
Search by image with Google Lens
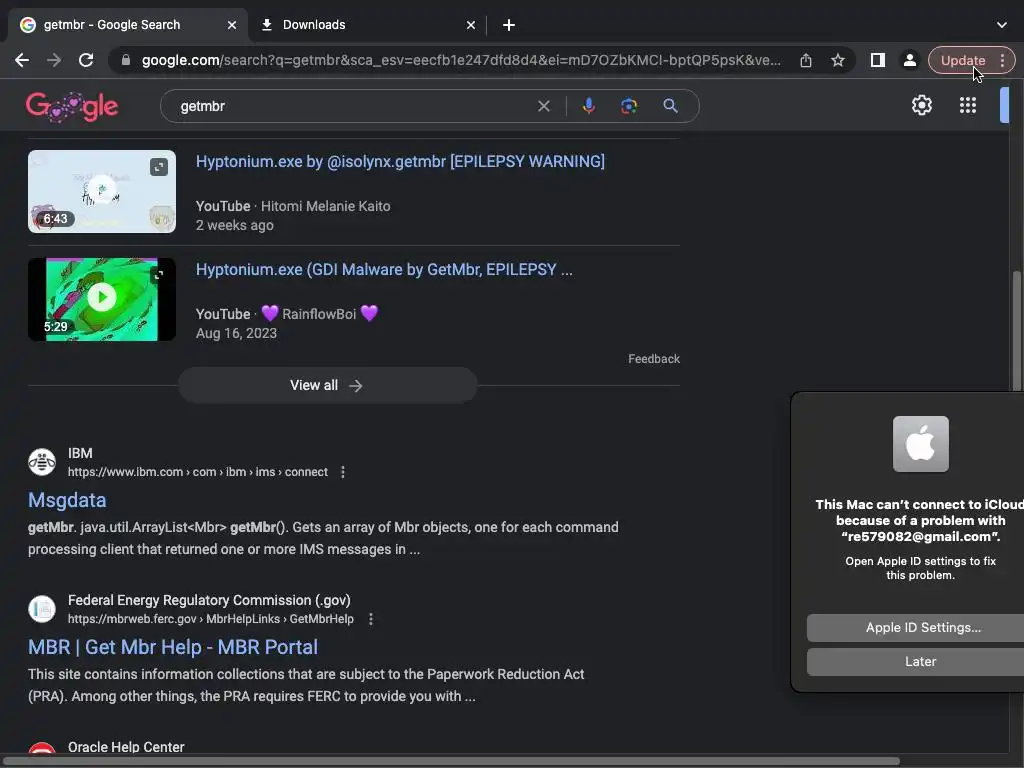(629, 106)
